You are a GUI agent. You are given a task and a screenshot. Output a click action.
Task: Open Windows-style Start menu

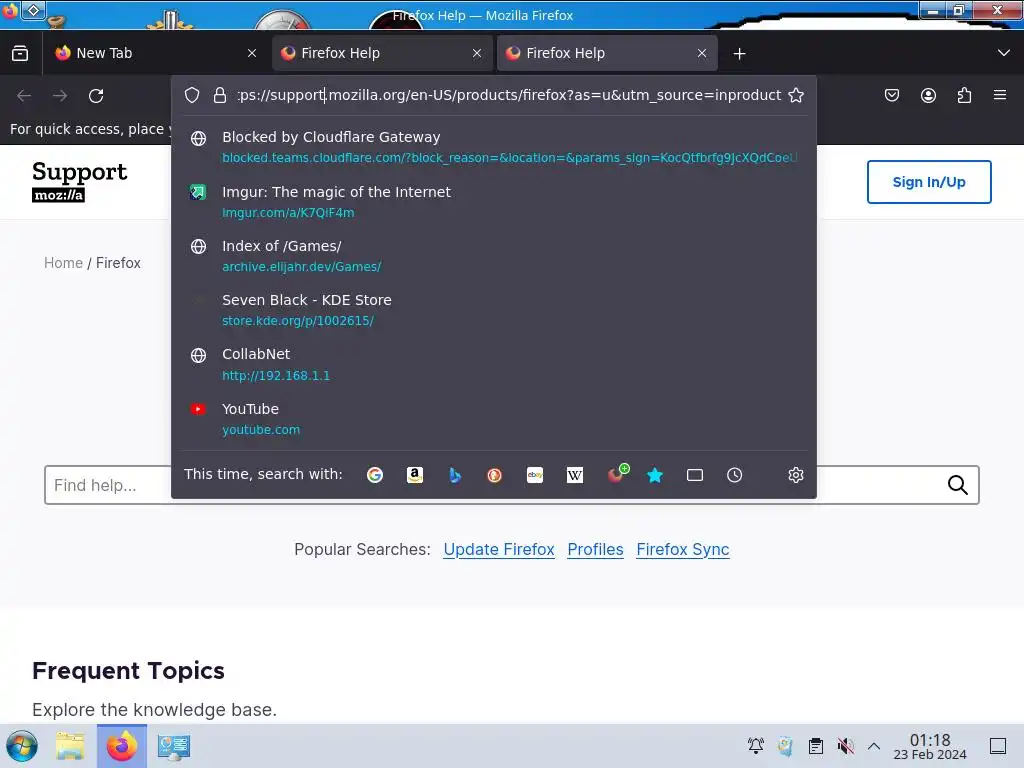click(x=22, y=746)
